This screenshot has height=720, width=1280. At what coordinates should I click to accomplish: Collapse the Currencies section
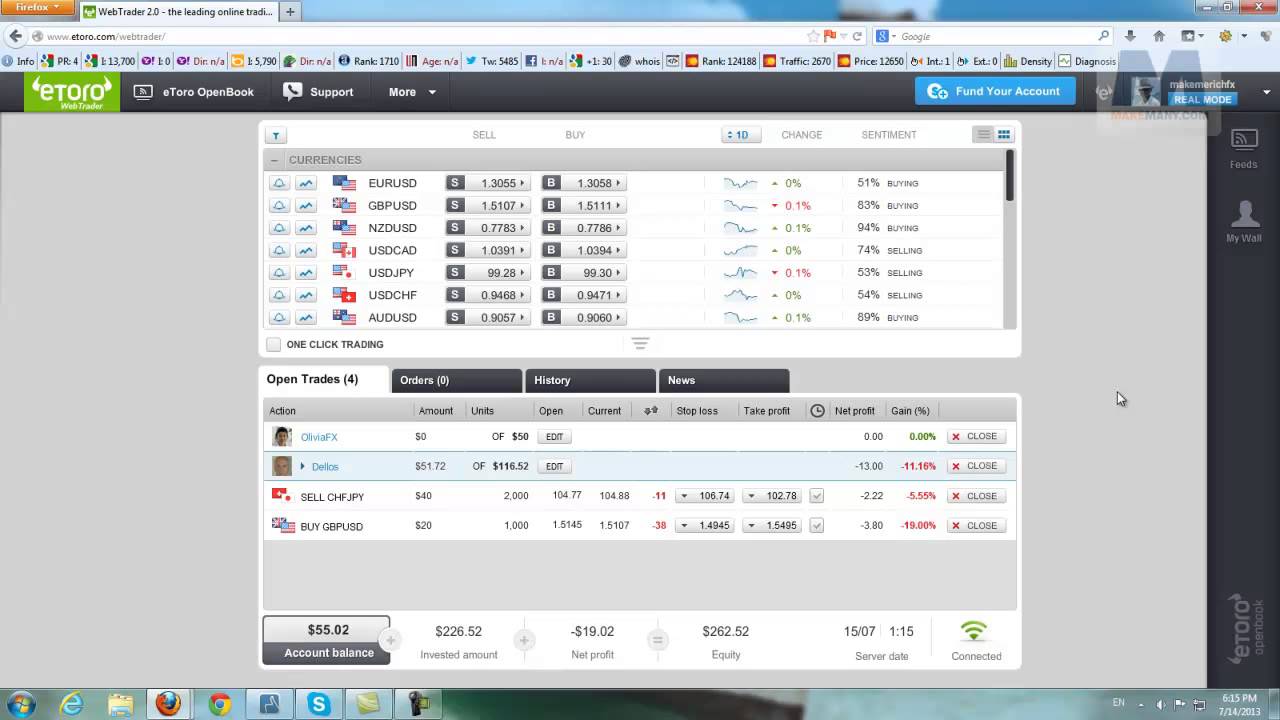(x=274, y=160)
